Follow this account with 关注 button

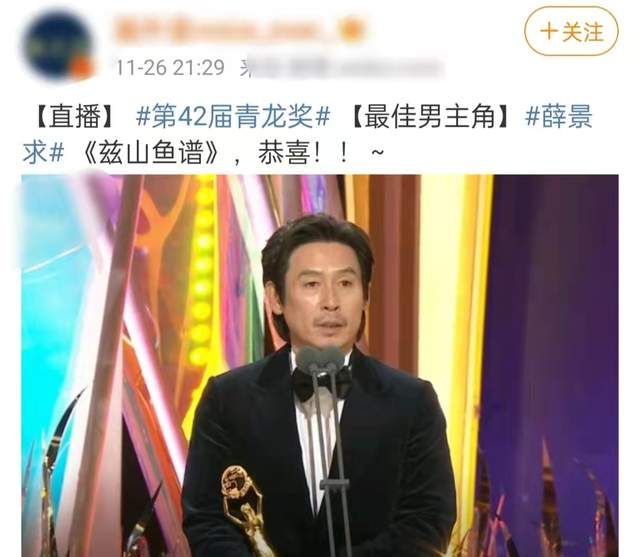[x=571, y=31]
